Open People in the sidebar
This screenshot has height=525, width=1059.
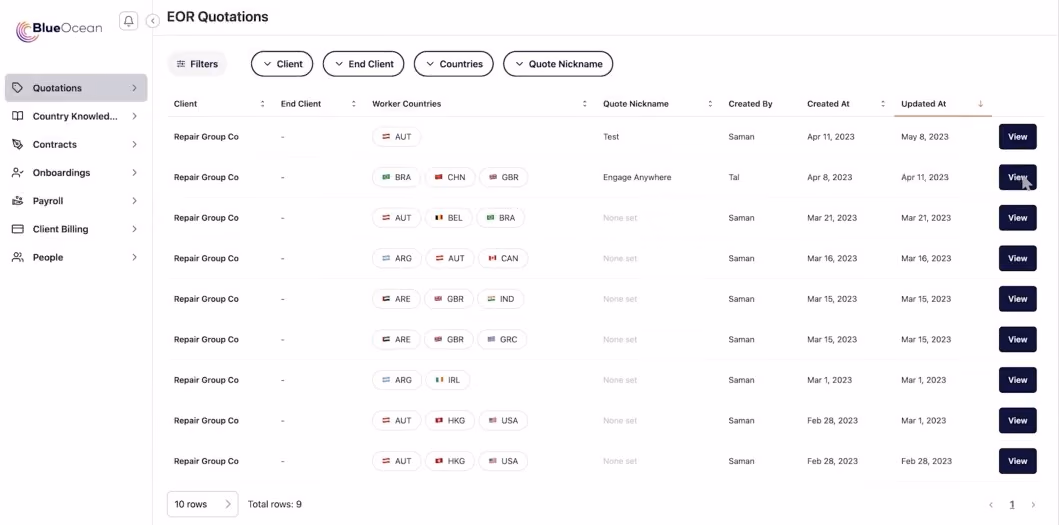click(76, 257)
